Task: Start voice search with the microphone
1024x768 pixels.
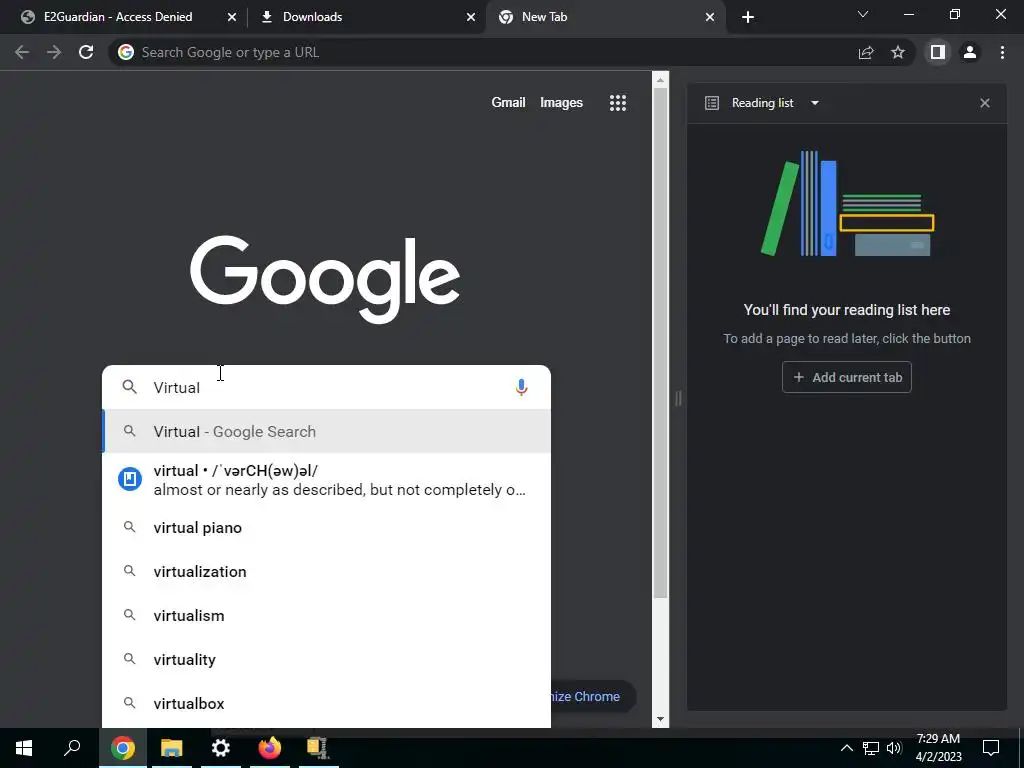Action: [x=521, y=387]
